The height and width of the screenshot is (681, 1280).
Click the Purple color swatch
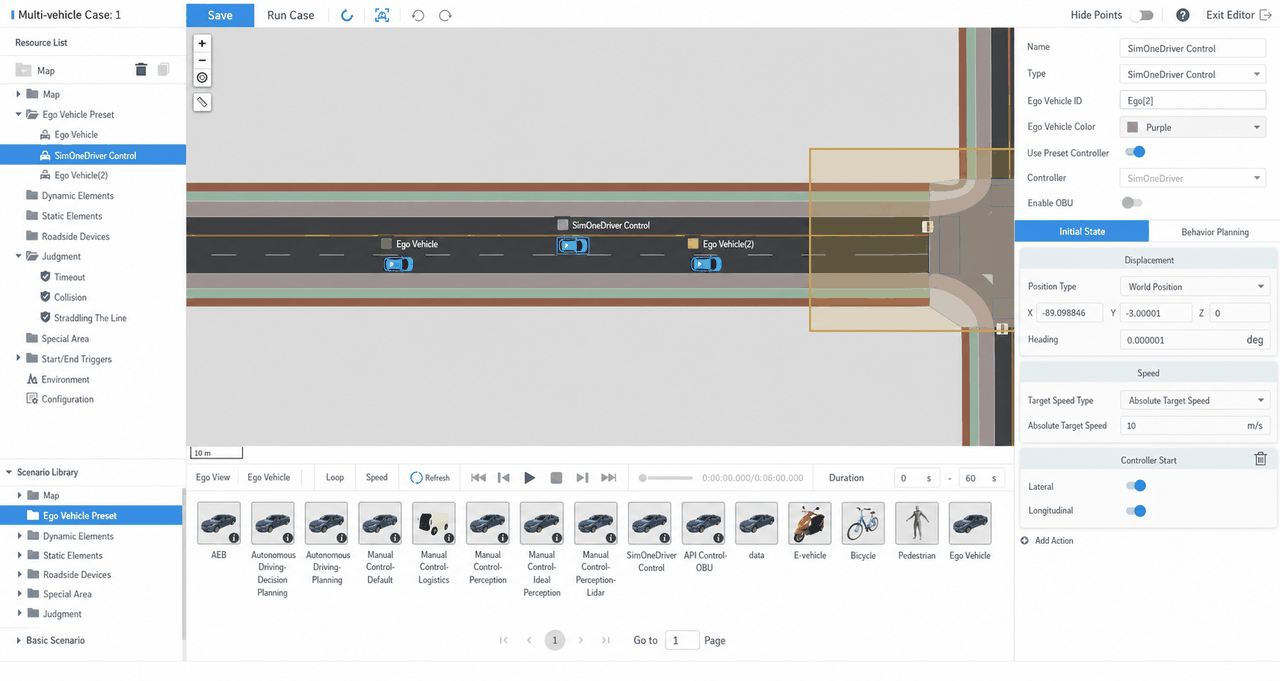click(x=1133, y=127)
